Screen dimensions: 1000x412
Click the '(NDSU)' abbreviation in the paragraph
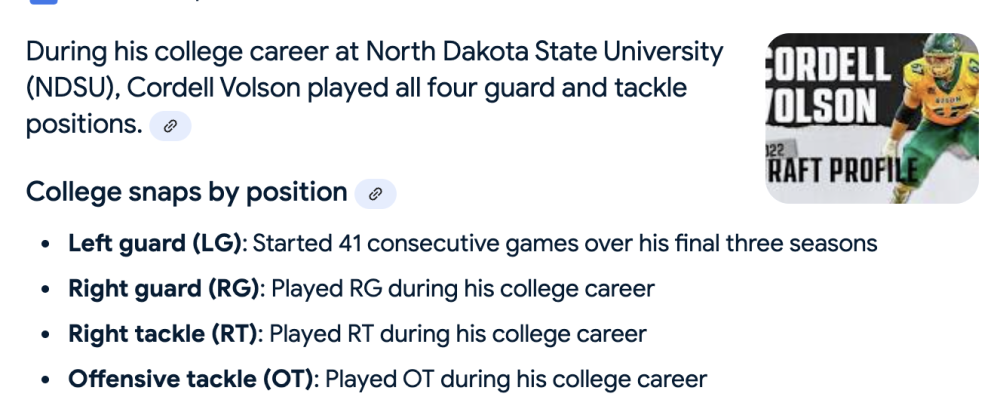73,88
